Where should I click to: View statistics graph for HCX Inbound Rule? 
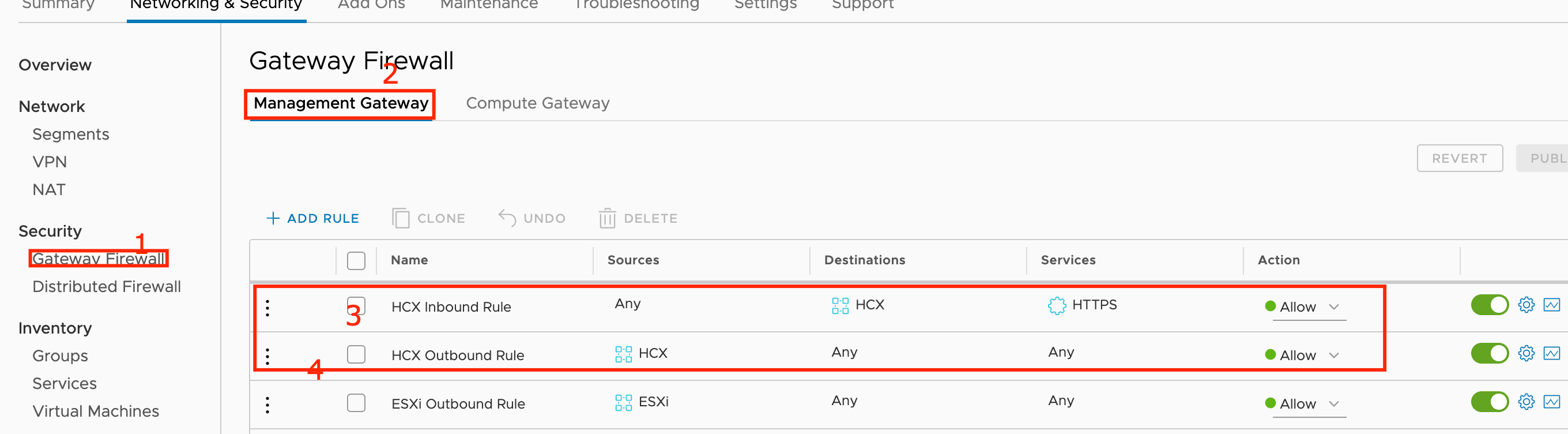click(1551, 305)
